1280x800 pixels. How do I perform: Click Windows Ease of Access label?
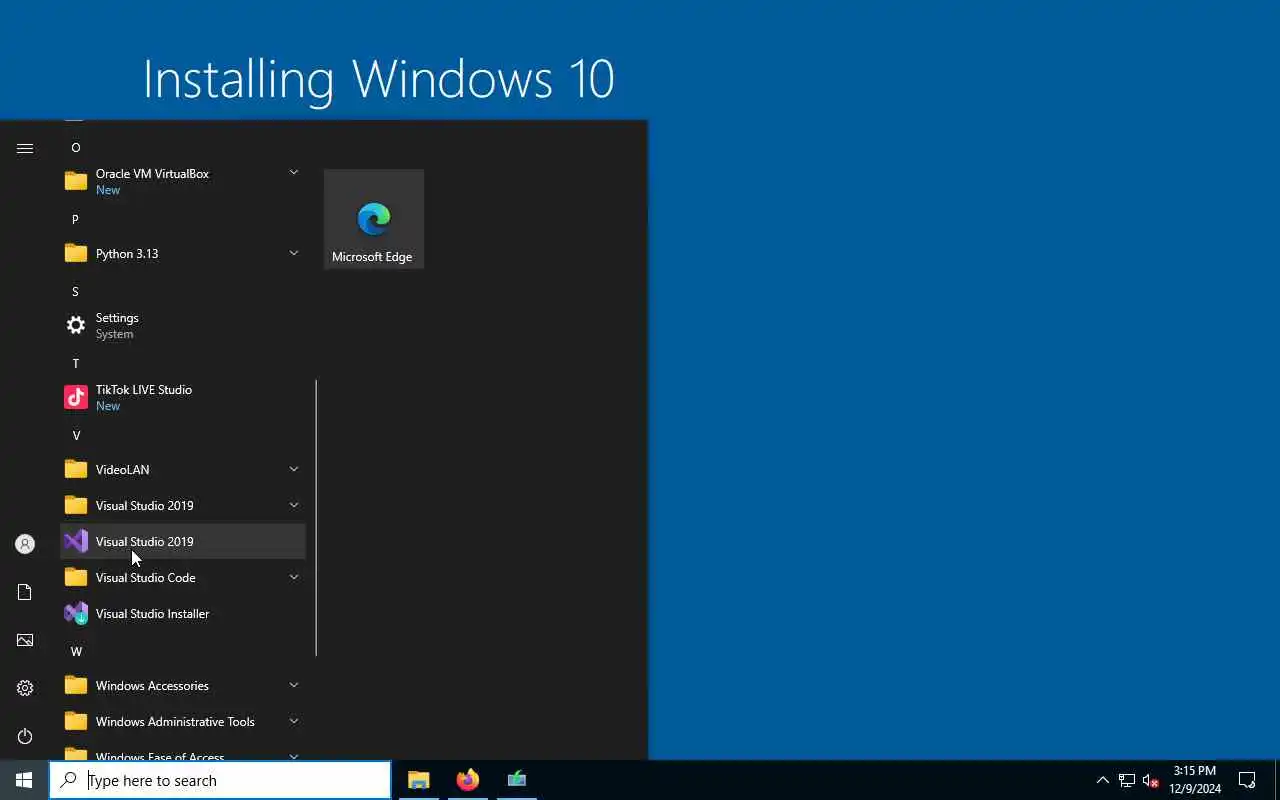pos(160,756)
